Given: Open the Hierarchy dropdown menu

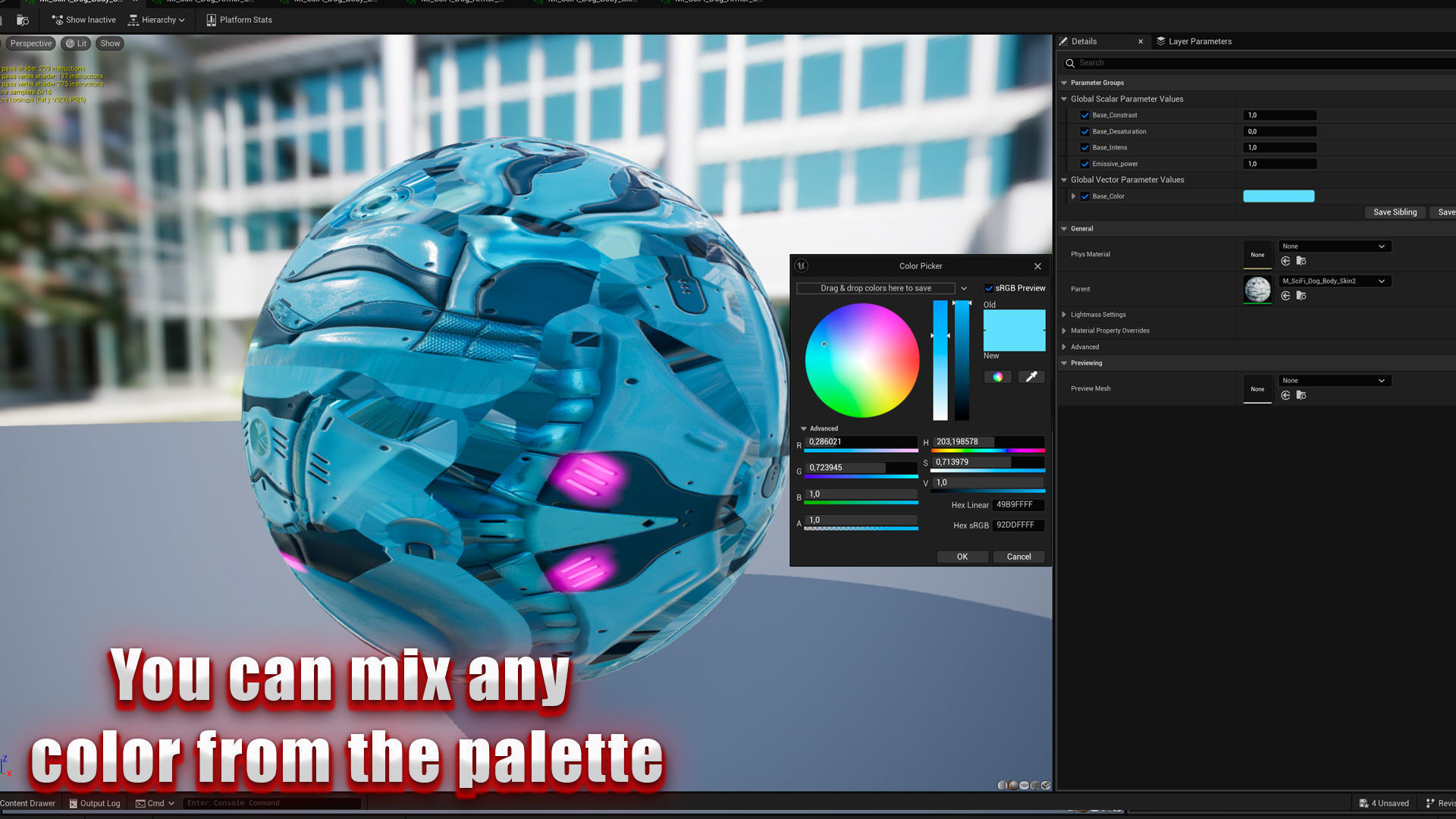Looking at the screenshot, I should [x=156, y=20].
